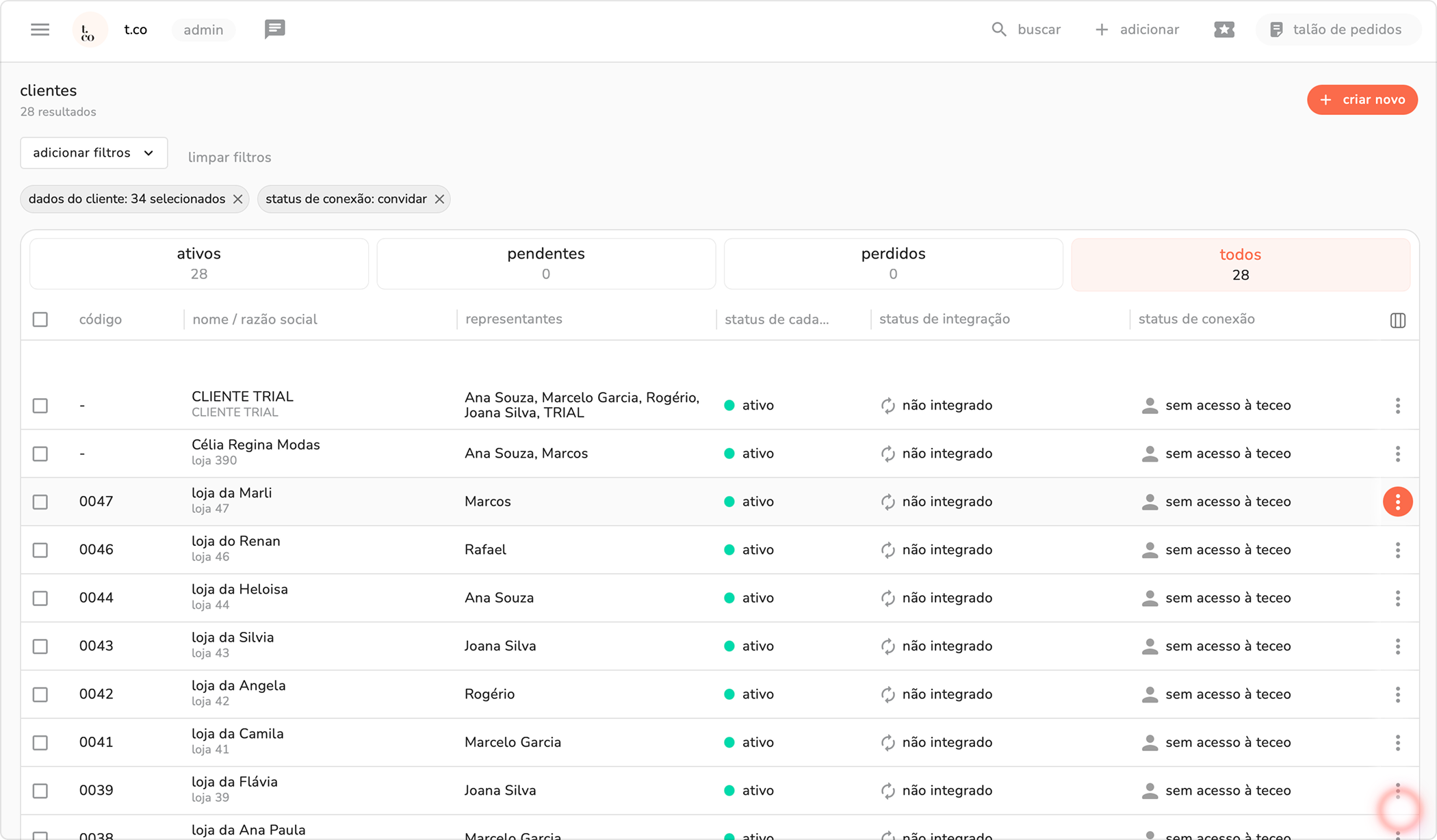The image size is (1437, 840).
Task: Open the talão de pedidos button
Action: click(x=1336, y=29)
